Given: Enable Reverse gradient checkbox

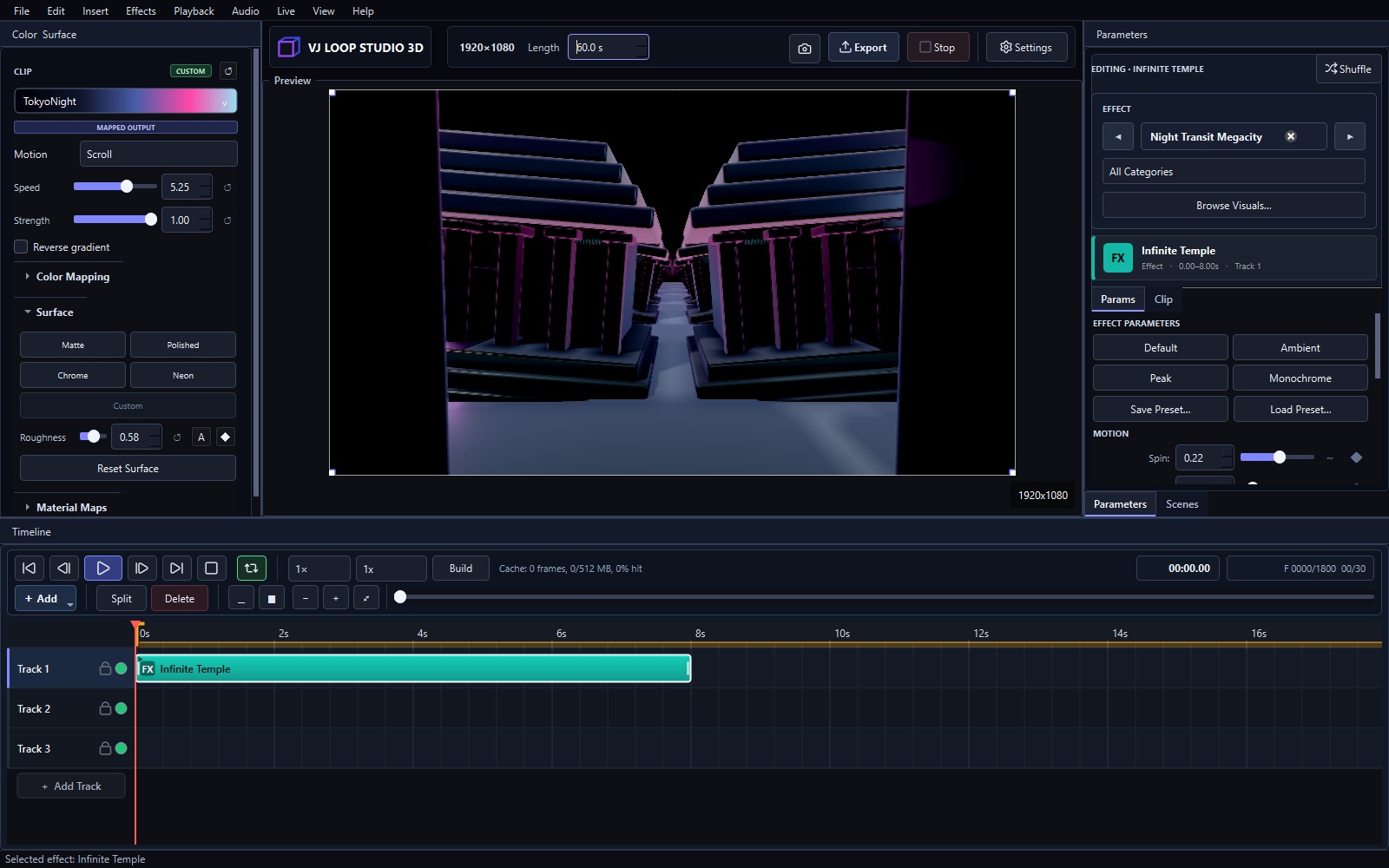Looking at the screenshot, I should (21, 247).
